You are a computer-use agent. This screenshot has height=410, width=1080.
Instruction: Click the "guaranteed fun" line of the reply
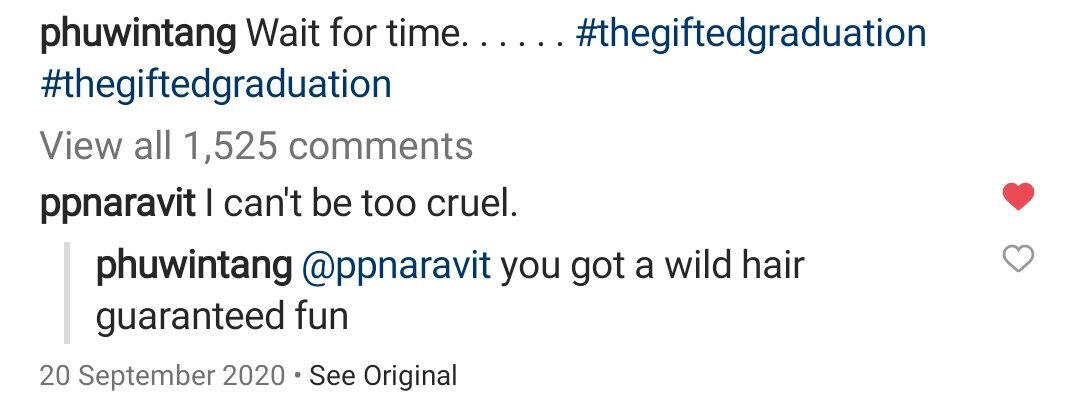click(222, 317)
